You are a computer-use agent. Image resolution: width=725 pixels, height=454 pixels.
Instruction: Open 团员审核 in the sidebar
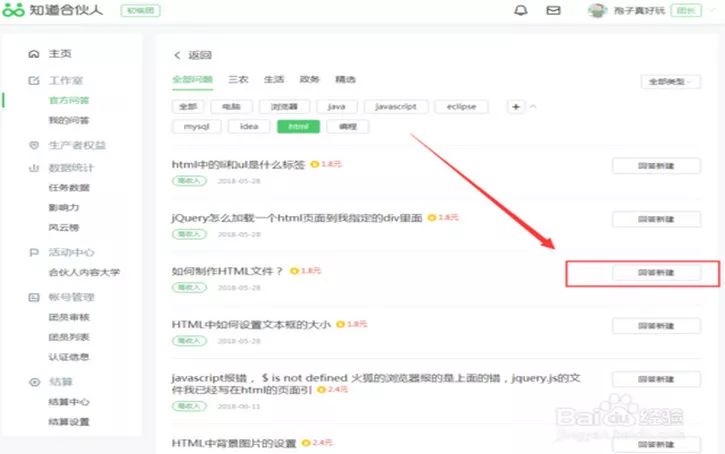[x=69, y=317]
